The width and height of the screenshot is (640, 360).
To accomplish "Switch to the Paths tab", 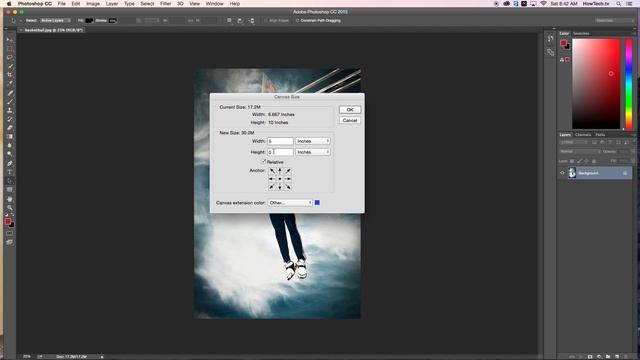I will click(600, 135).
